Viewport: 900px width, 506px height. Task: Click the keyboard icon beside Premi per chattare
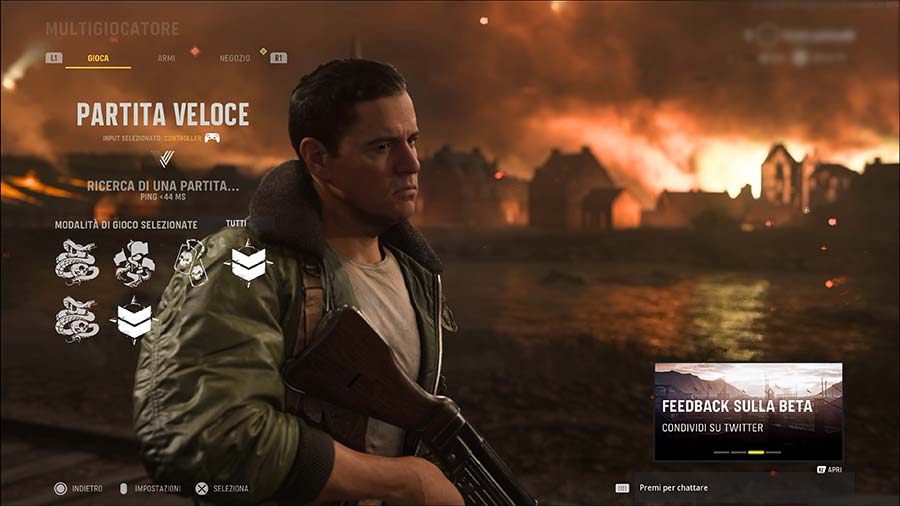(x=622, y=488)
